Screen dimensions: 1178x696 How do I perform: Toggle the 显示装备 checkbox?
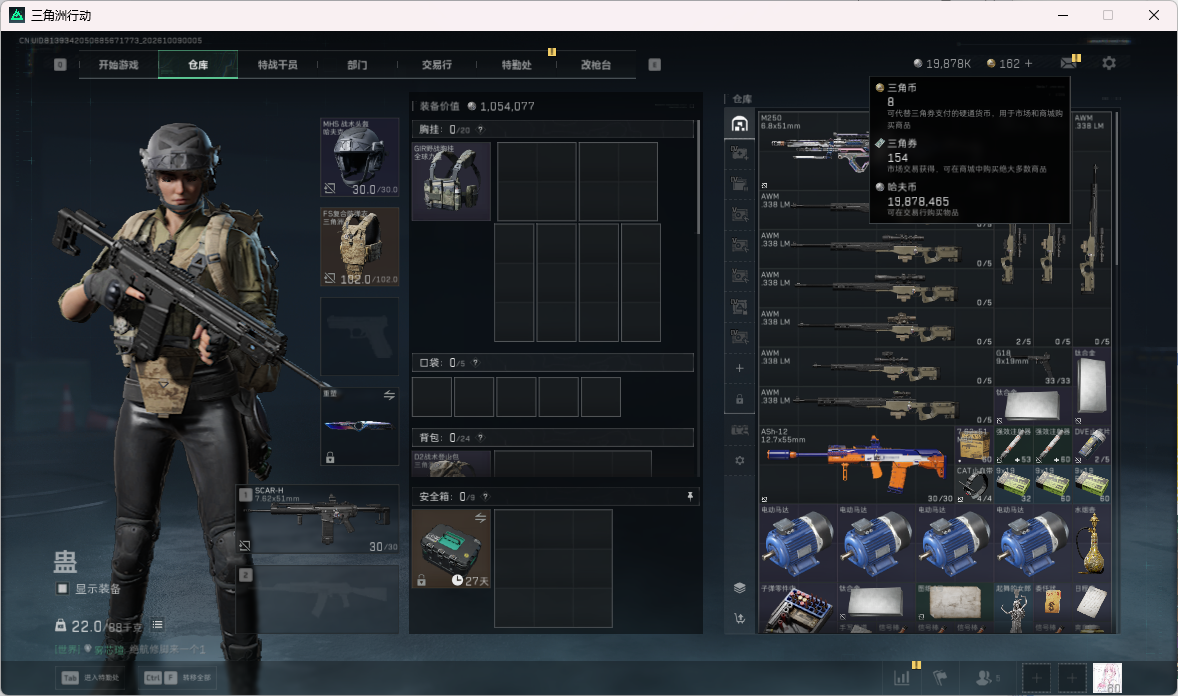point(62,589)
